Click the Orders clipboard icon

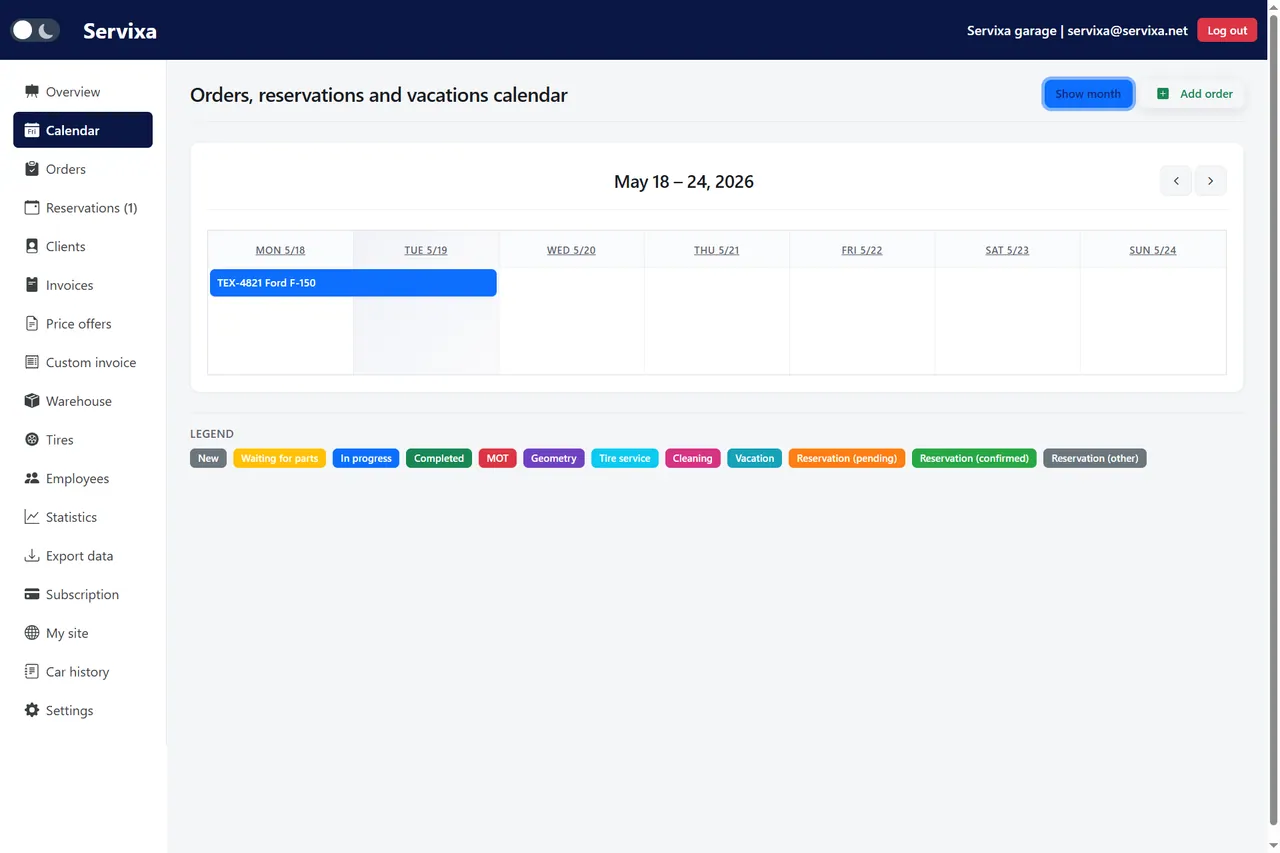tap(32, 169)
